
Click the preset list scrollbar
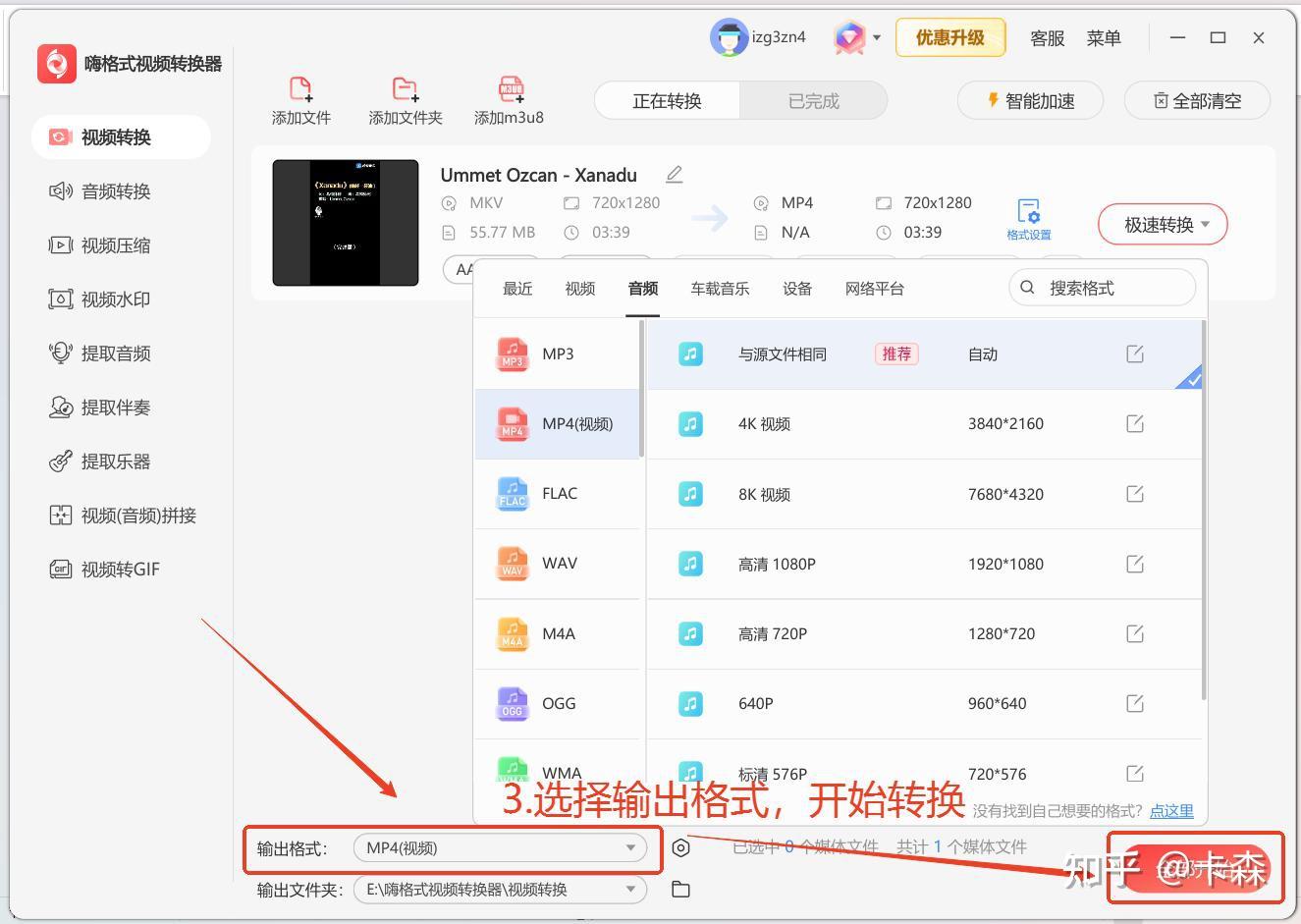[1204, 511]
